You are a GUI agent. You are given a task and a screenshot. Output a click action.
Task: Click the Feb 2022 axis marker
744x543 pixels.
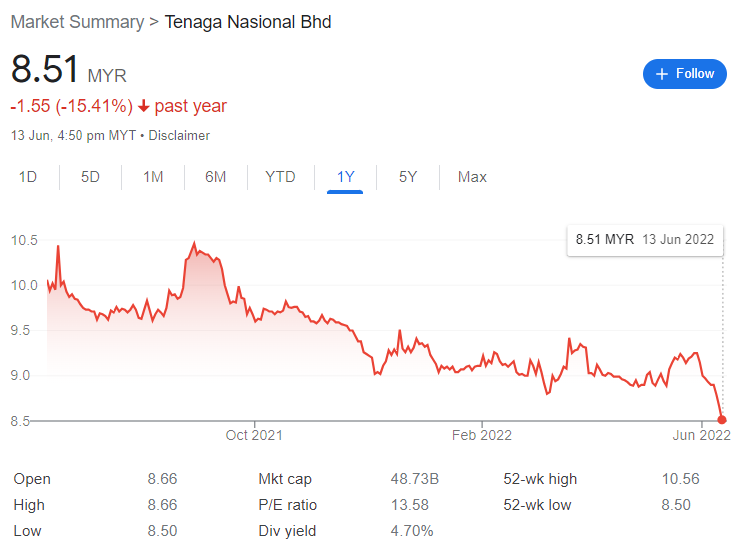(482, 435)
